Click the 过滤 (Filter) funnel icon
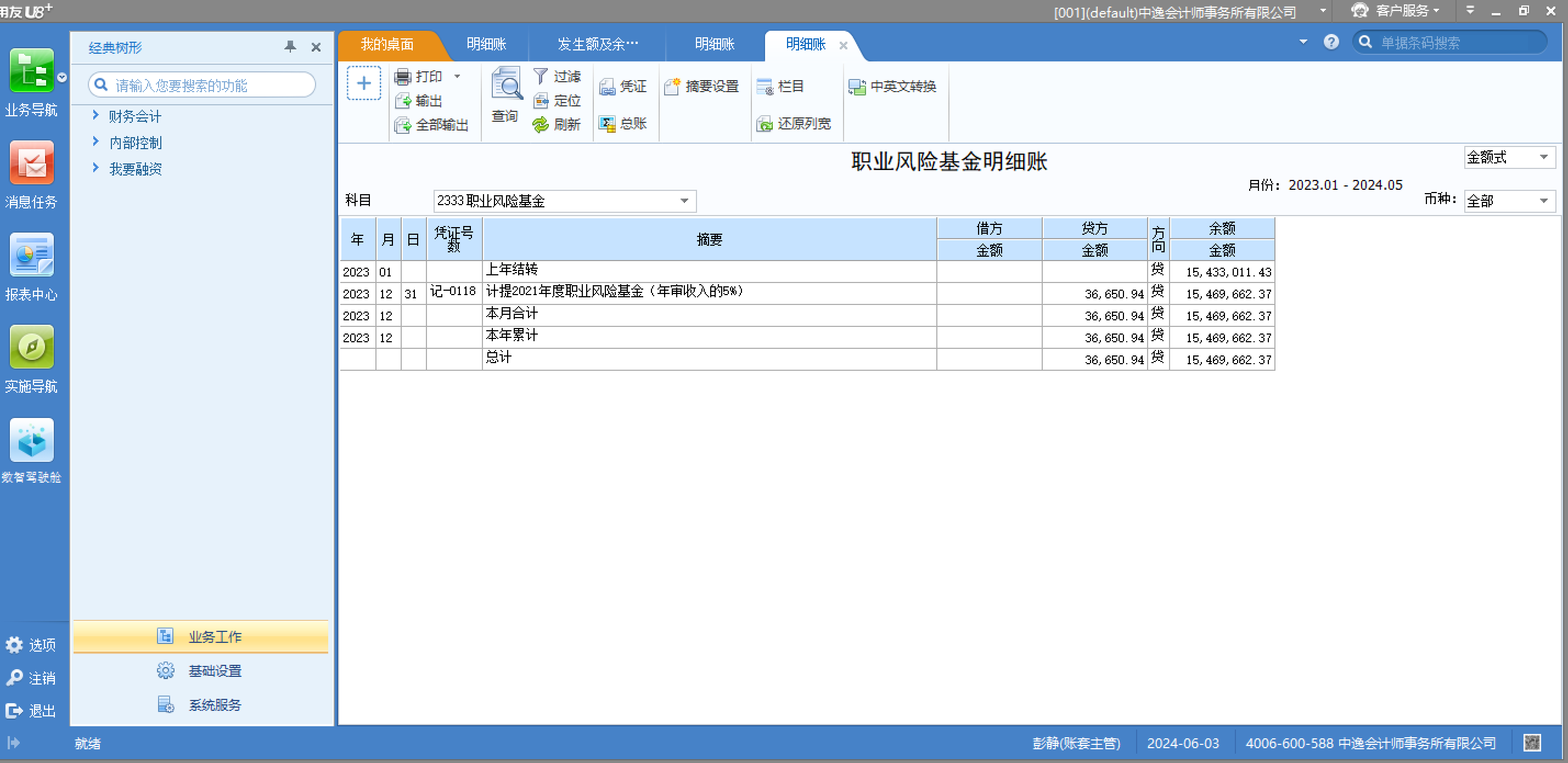 point(540,76)
